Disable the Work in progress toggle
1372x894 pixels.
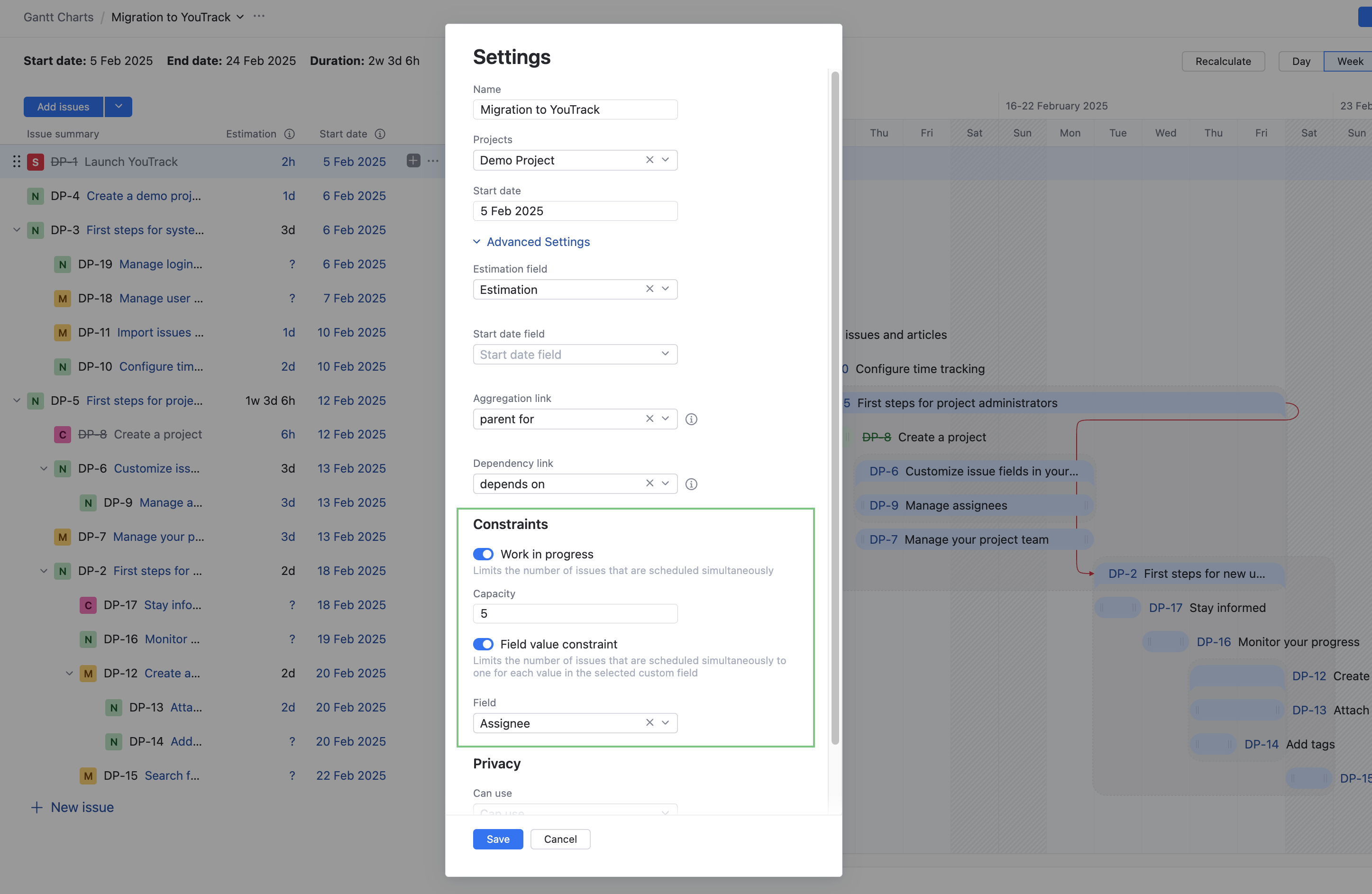pos(483,554)
